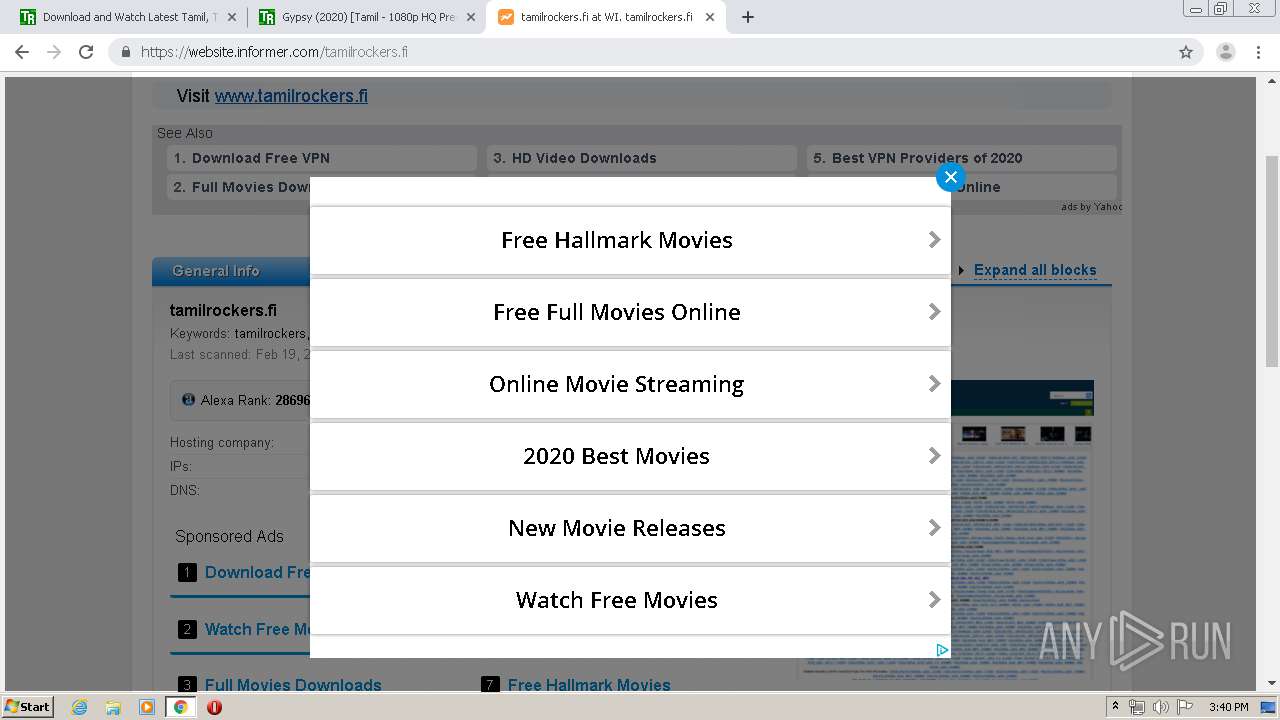Open the Chrome profile avatar menu
The width and height of the screenshot is (1280, 720).
coord(1225,52)
